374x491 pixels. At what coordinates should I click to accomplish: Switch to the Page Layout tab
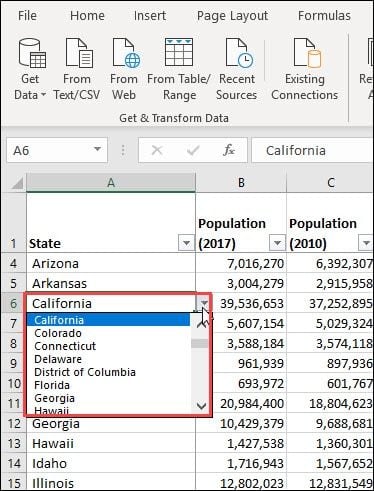pos(232,15)
